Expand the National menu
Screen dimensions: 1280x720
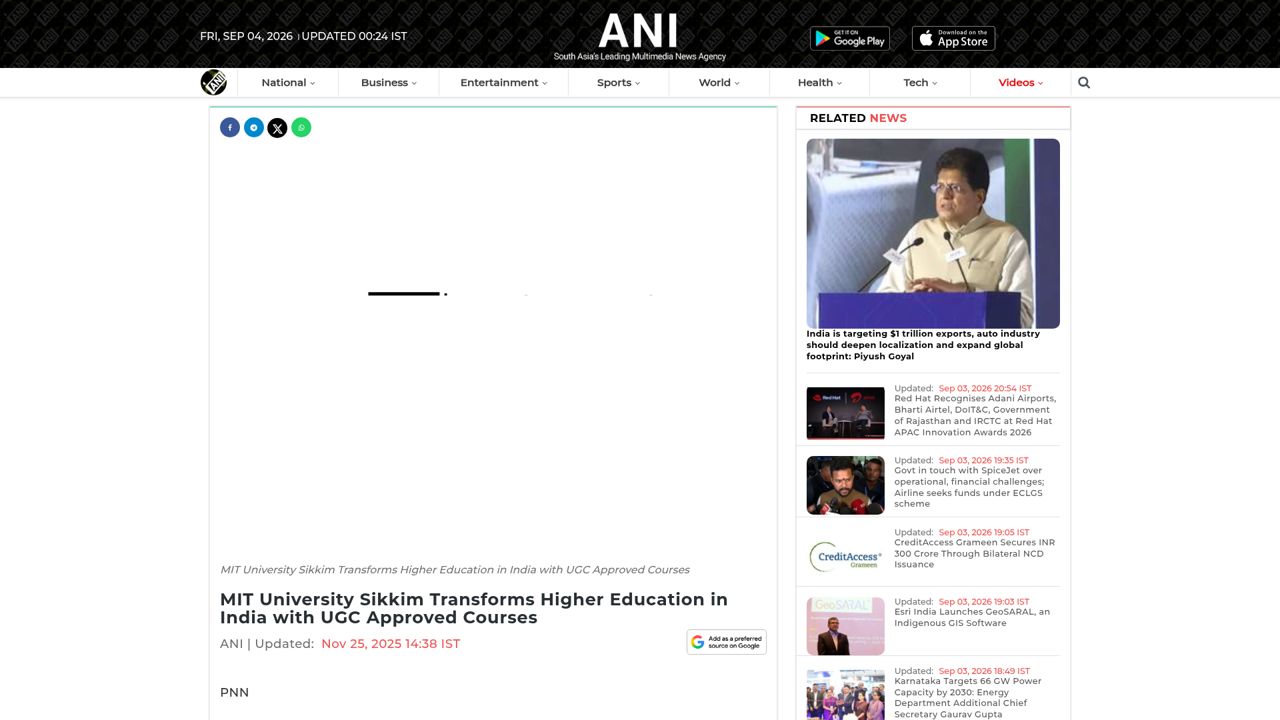[288, 83]
